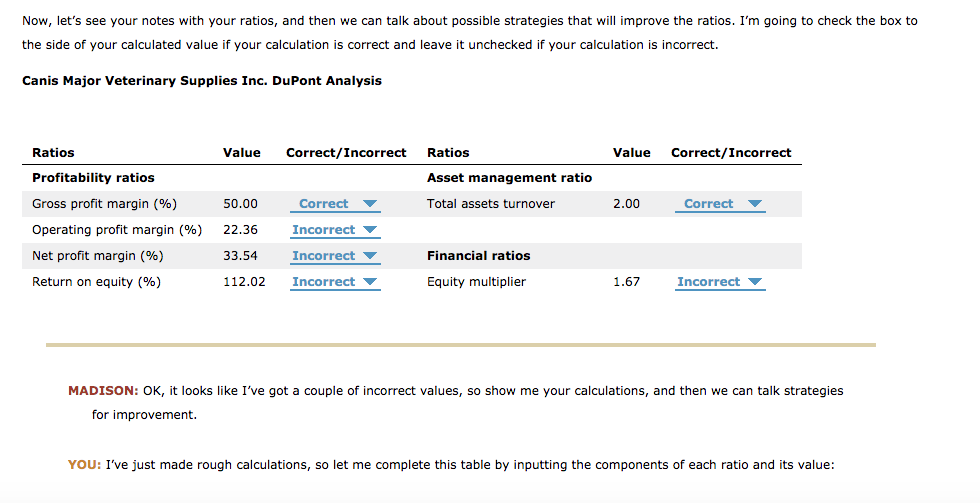The width and height of the screenshot is (980, 503).
Task: Select the value 50.00 for Gross profit margin
Action: tap(240, 204)
